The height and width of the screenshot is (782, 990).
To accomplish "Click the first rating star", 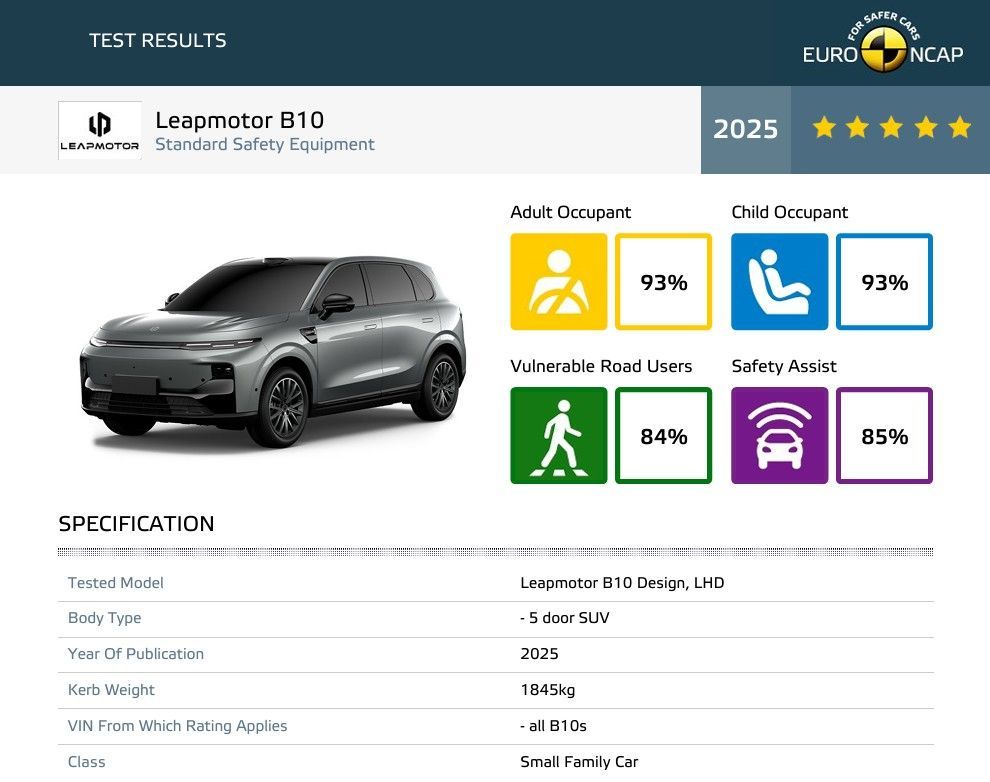I will coord(823,127).
